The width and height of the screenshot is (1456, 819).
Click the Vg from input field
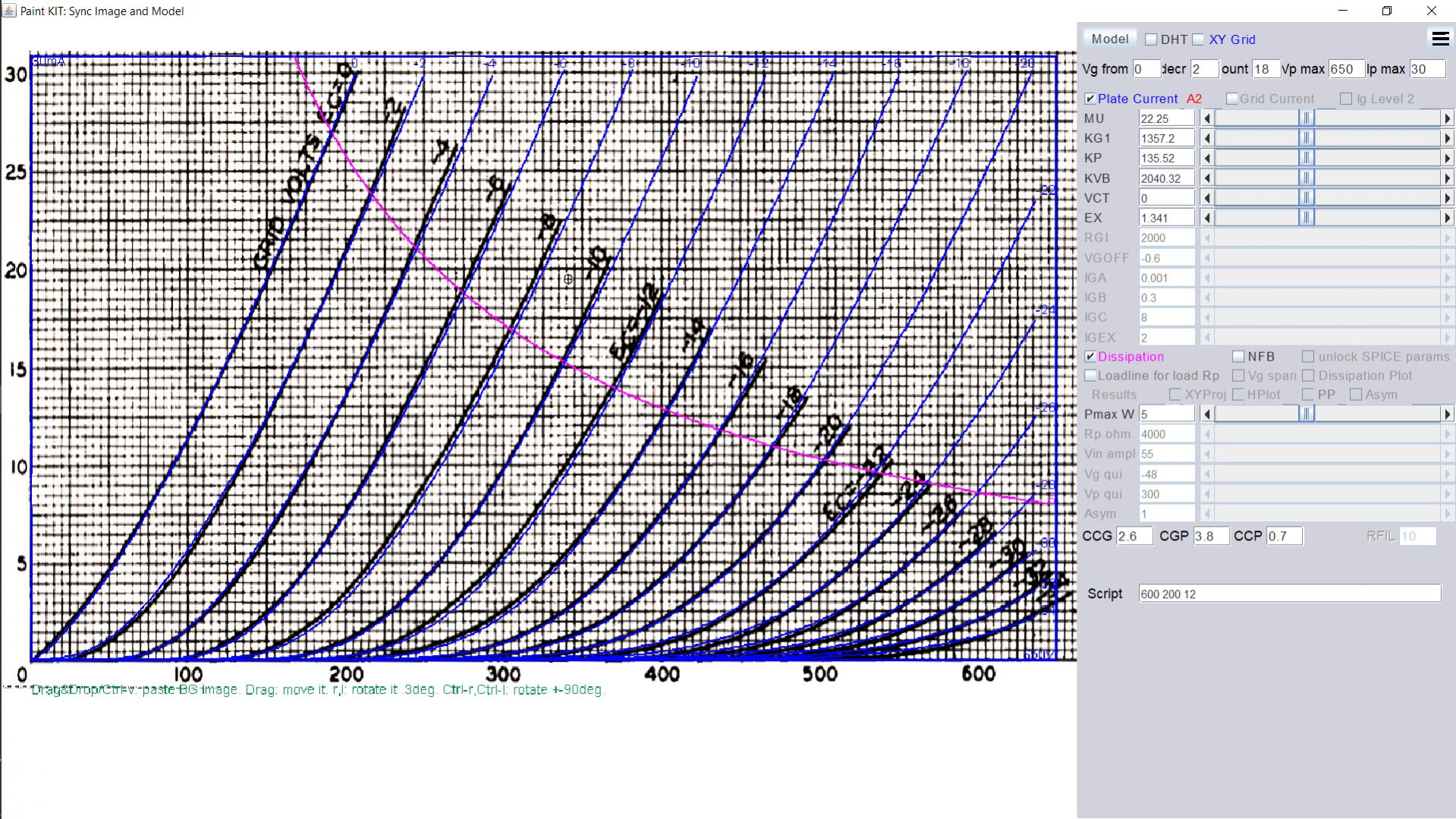(x=1146, y=69)
